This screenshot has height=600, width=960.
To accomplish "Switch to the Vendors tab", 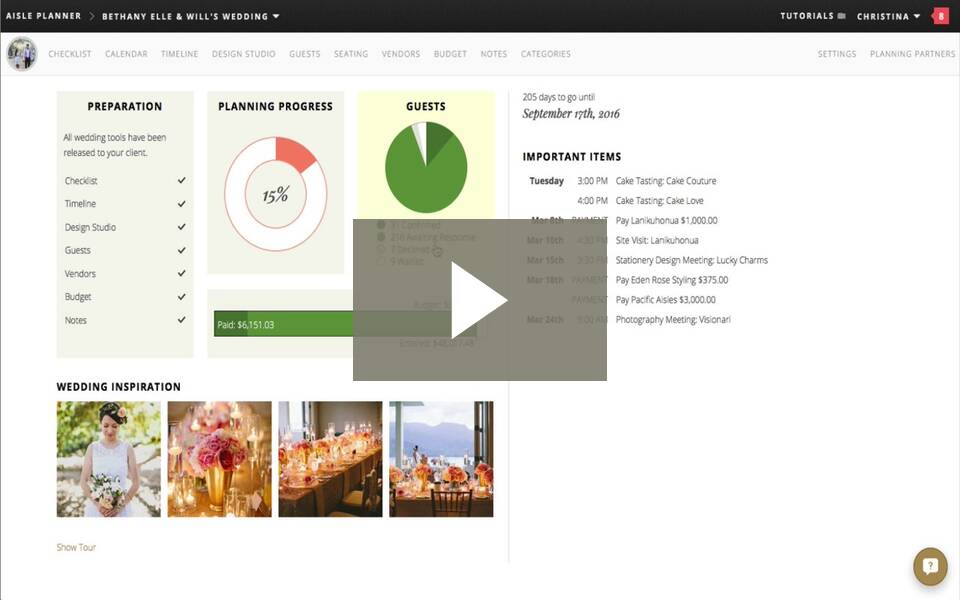I will (x=401, y=54).
